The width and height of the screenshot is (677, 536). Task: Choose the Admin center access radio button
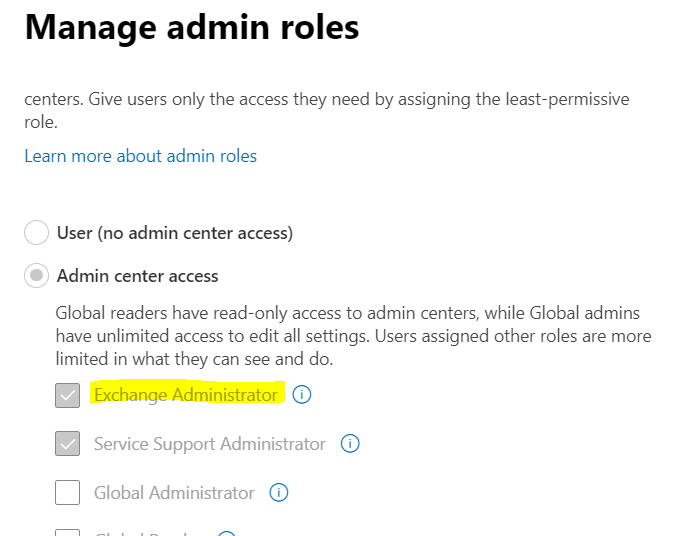(x=36, y=275)
